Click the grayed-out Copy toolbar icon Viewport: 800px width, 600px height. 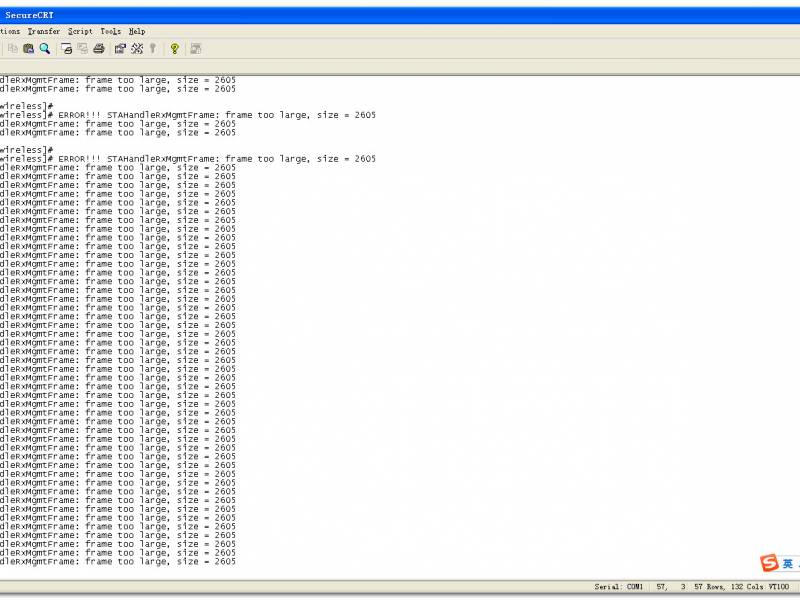pyautogui.click(x=13, y=48)
